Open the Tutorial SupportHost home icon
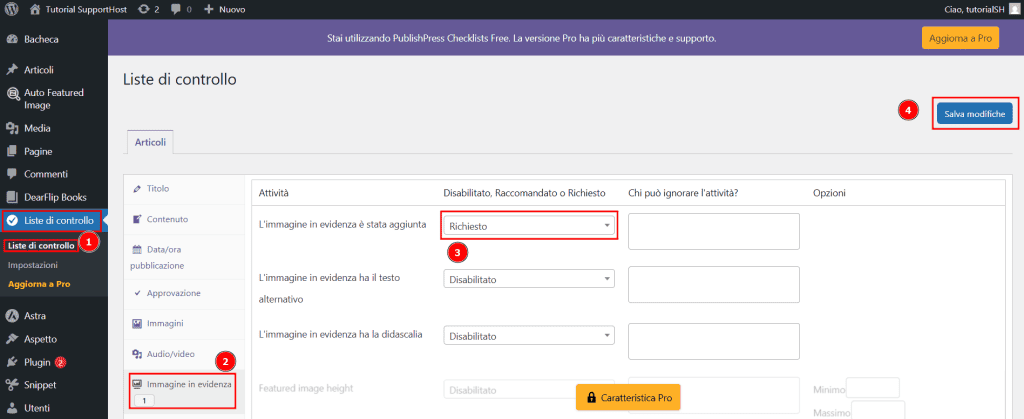The width and height of the screenshot is (1024, 419). tap(35, 9)
